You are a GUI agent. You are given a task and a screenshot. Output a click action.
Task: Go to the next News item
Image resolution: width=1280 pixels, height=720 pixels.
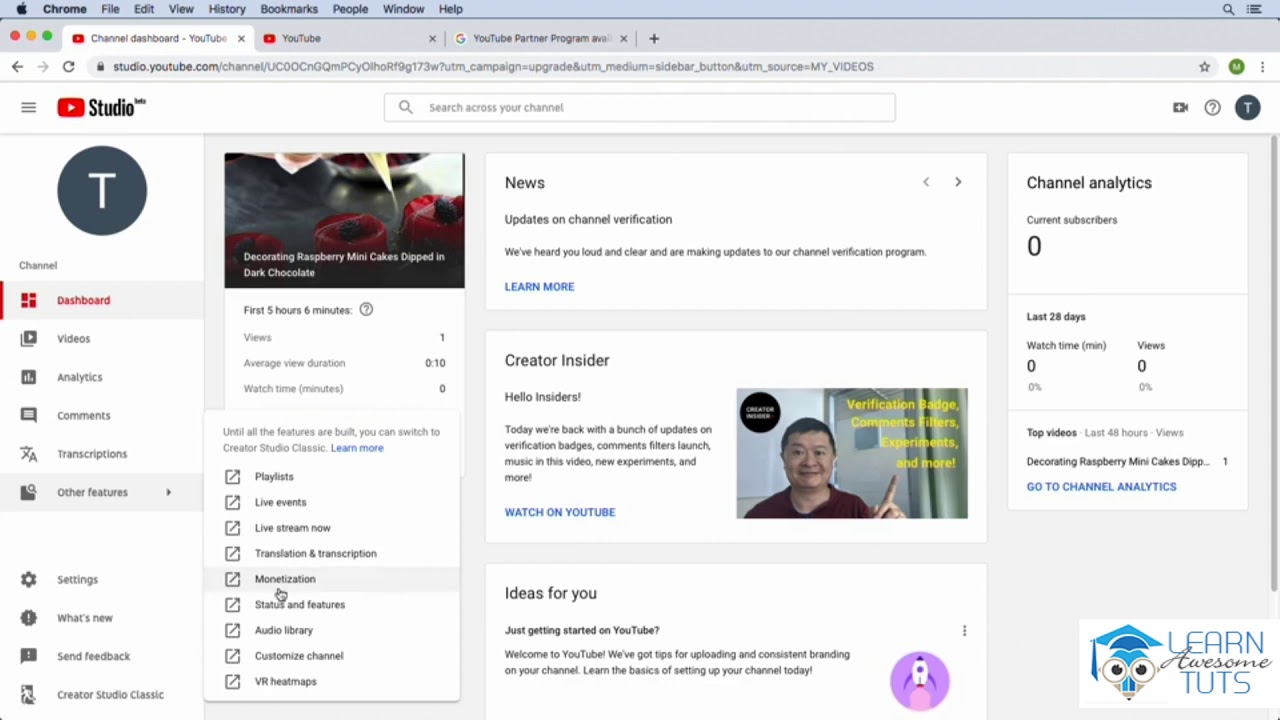click(x=958, y=182)
